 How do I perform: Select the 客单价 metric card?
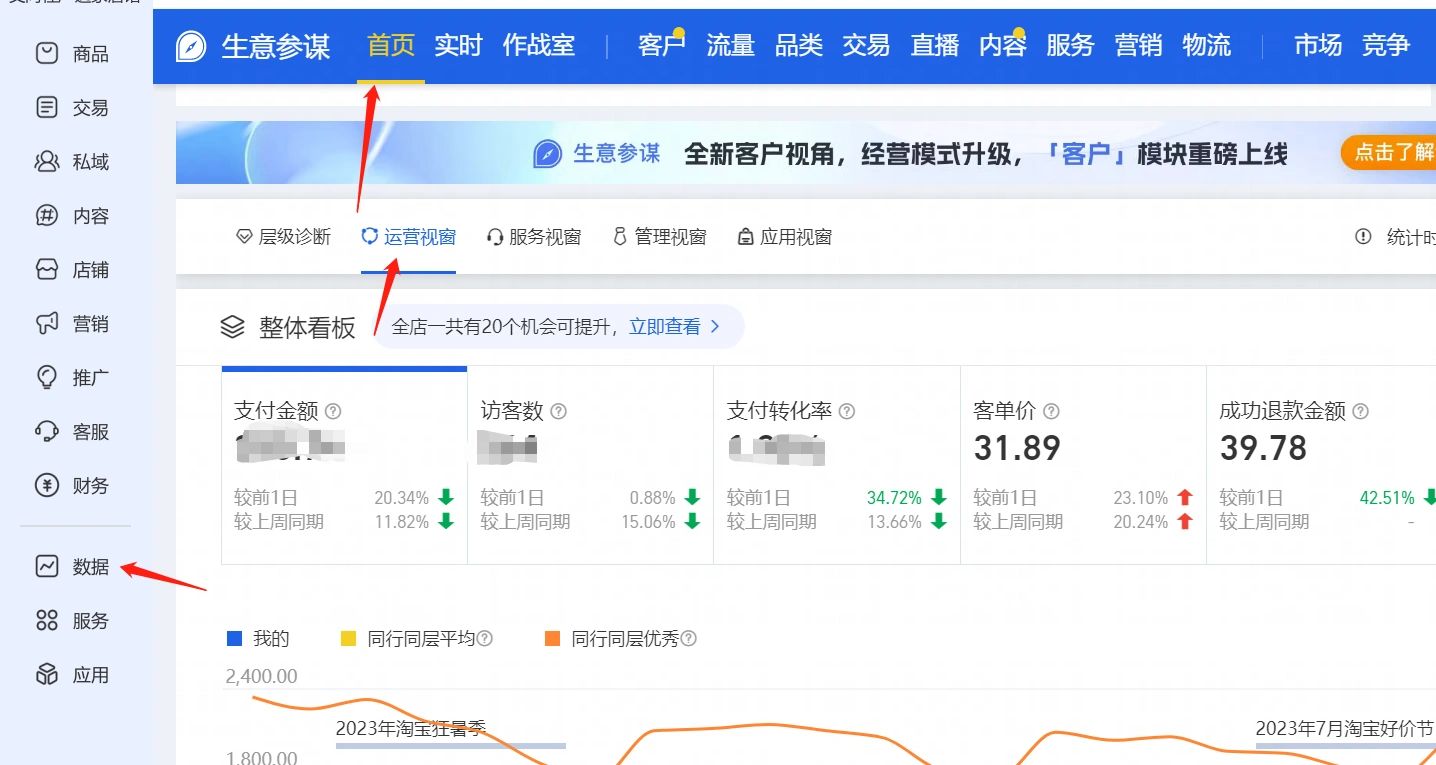click(1083, 465)
